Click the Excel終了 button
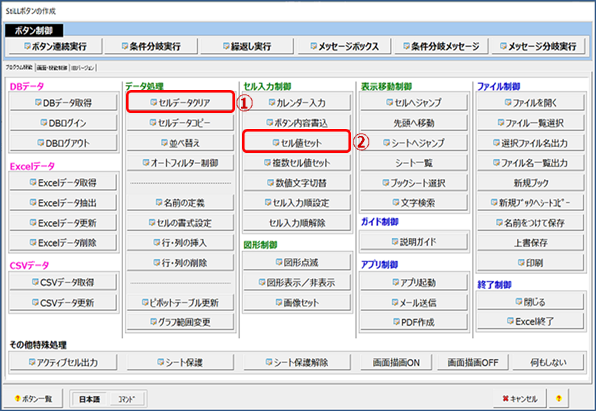This screenshot has width=596, height=411. (x=530, y=321)
